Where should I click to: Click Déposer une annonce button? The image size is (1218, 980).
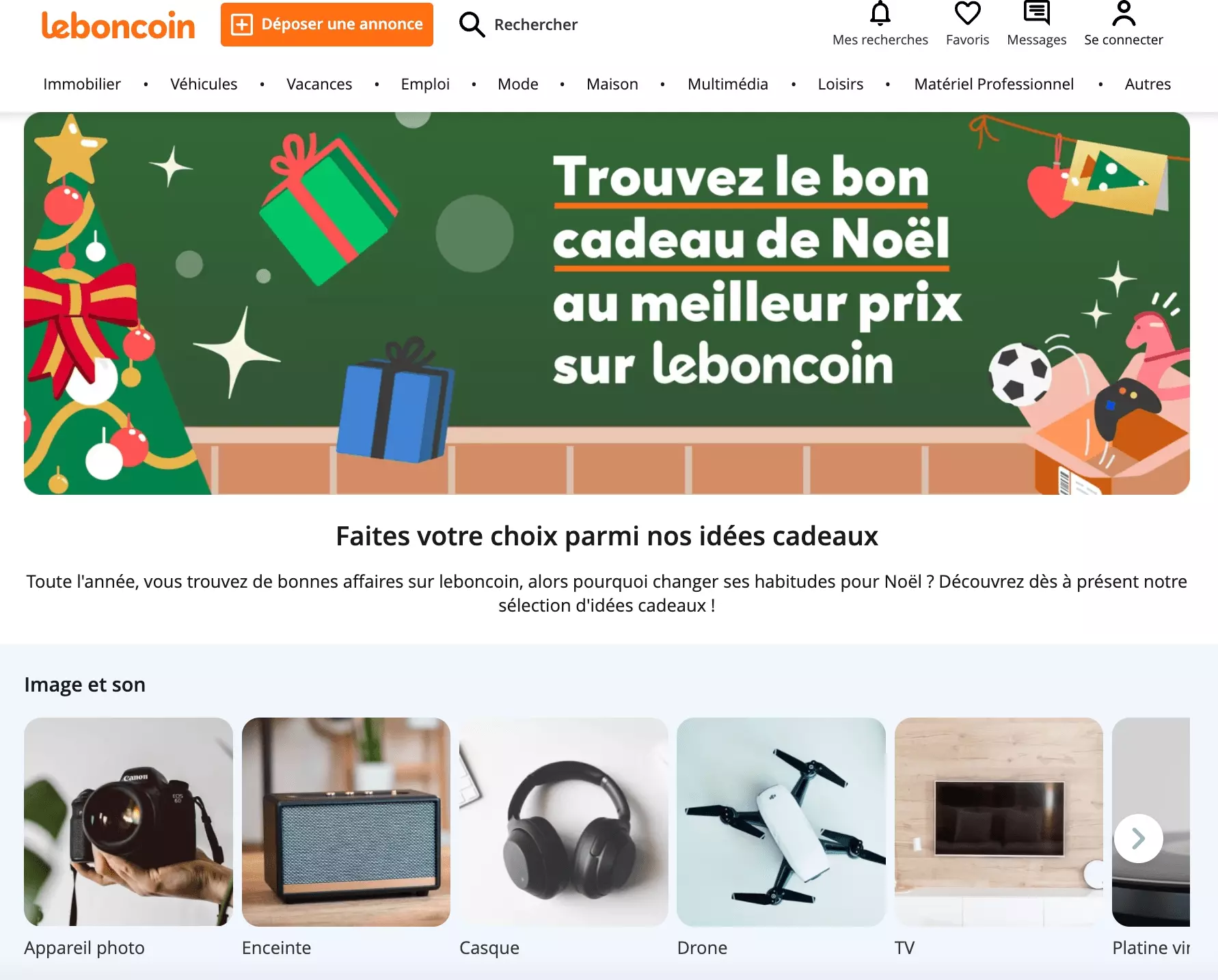(x=327, y=25)
